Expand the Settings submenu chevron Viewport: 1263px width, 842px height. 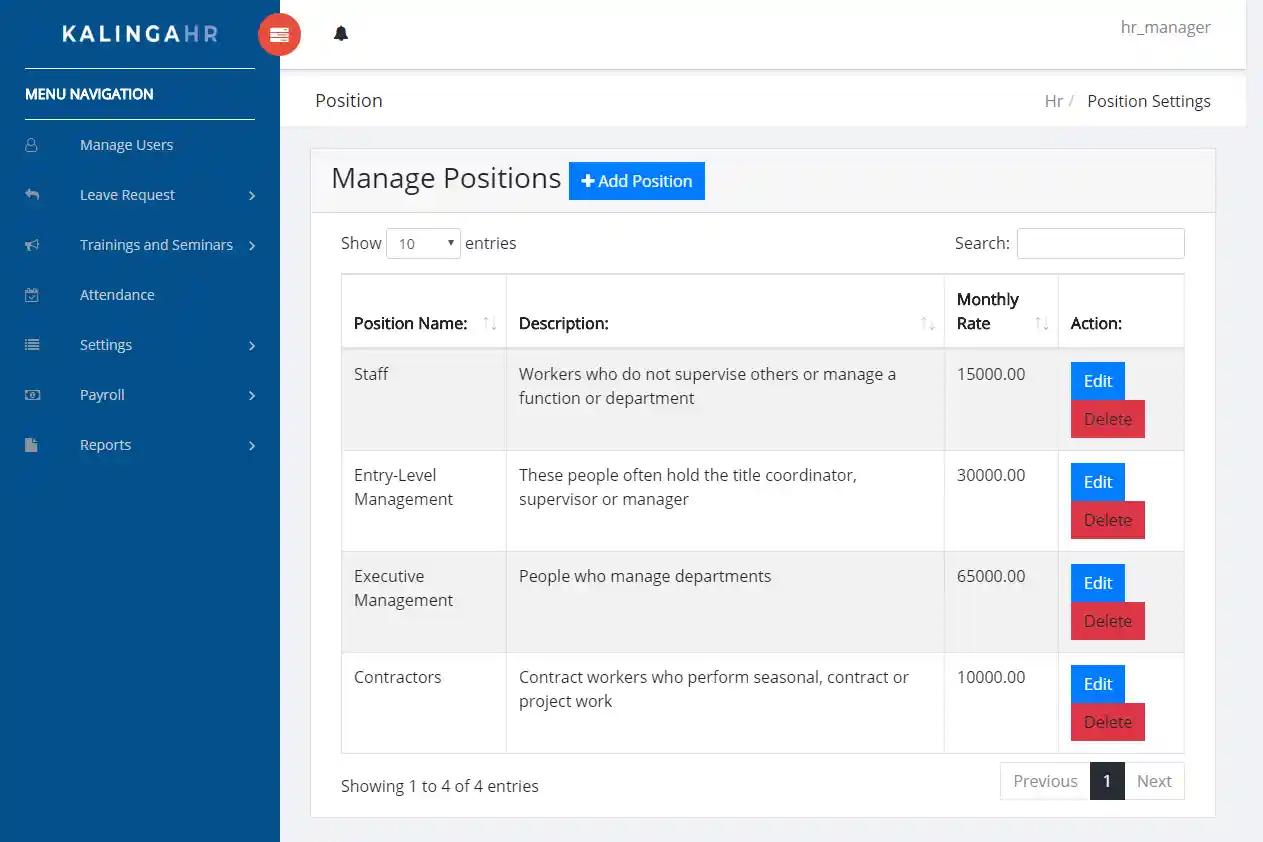(252, 346)
